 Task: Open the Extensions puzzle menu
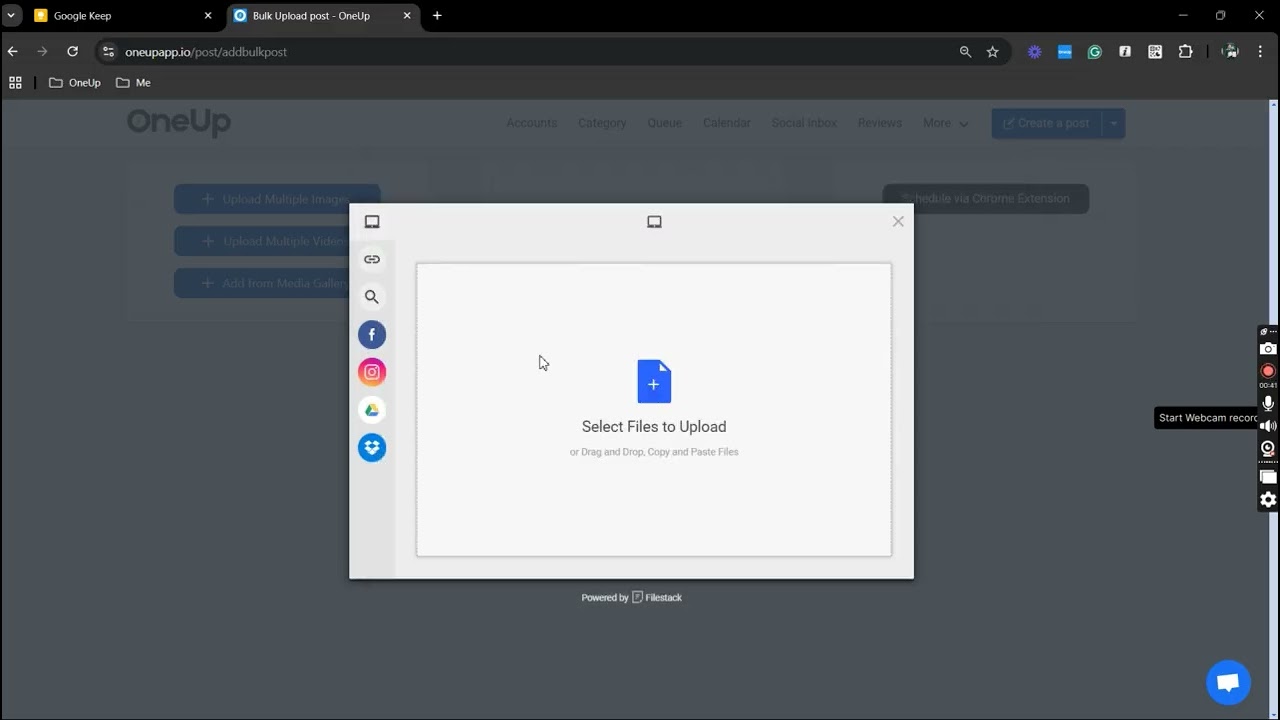tap(1186, 52)
